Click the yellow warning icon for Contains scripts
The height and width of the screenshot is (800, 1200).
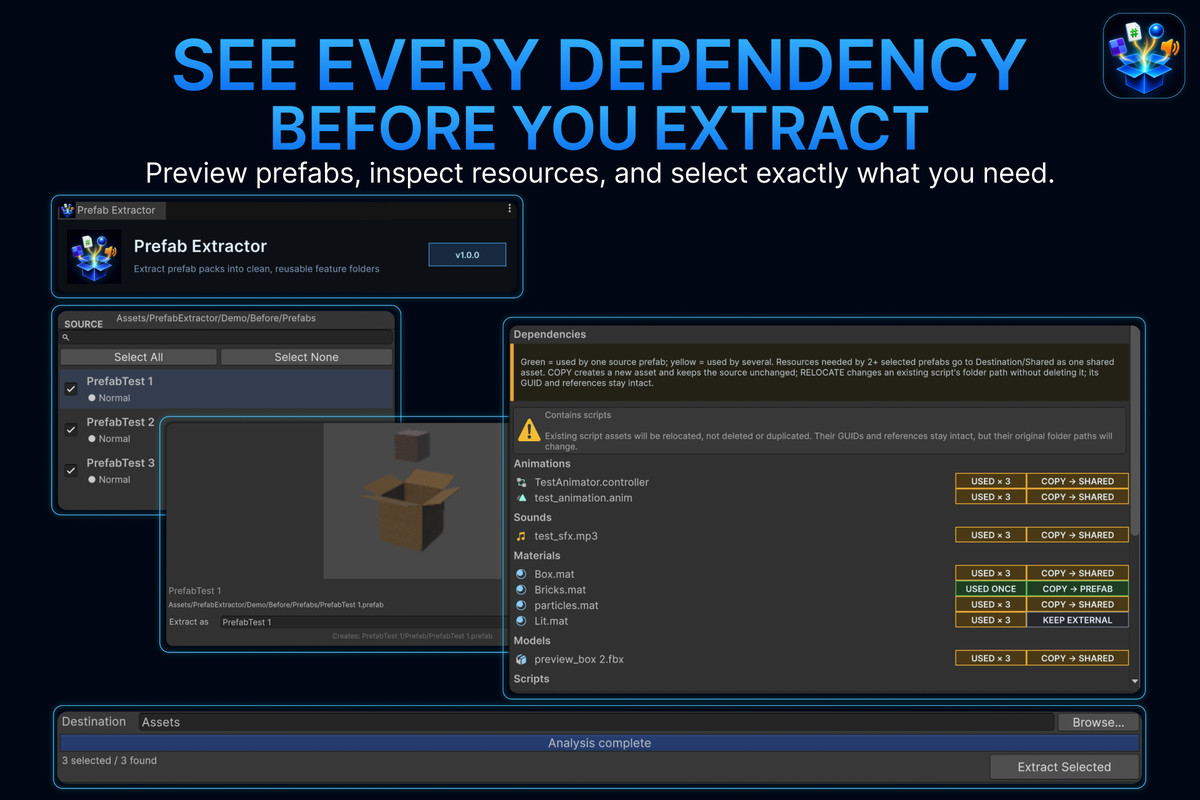[x=529, y=430]
